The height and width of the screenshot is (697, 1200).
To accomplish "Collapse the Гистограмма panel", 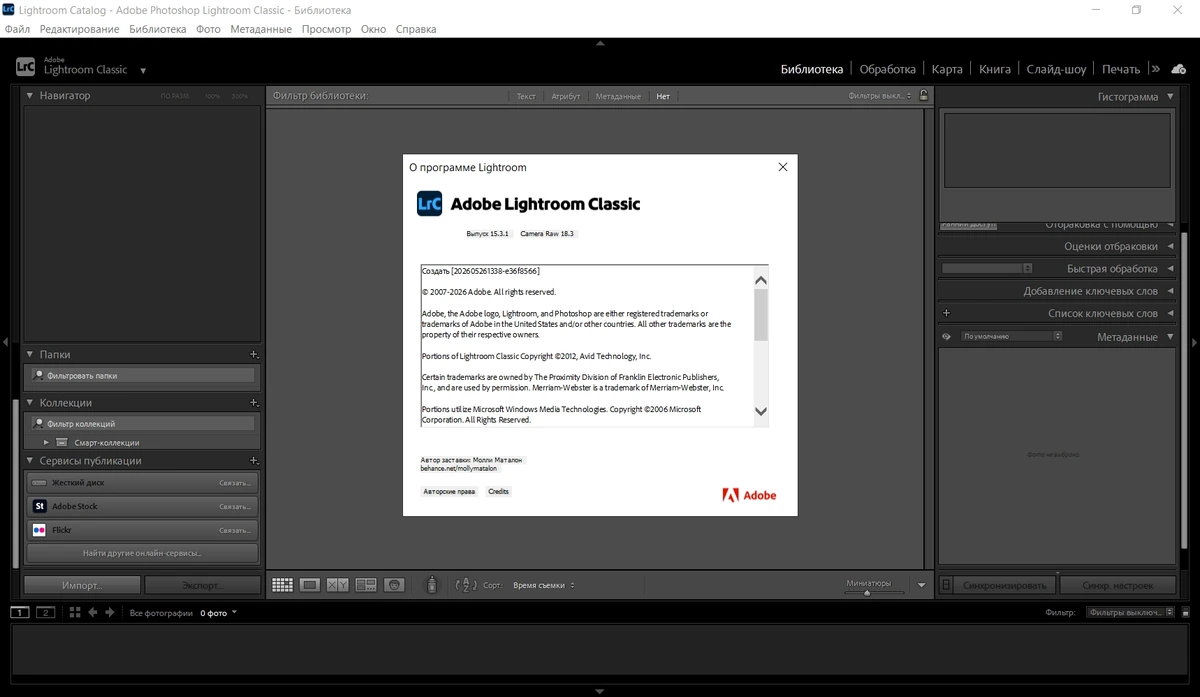I will click(1170, 97).
